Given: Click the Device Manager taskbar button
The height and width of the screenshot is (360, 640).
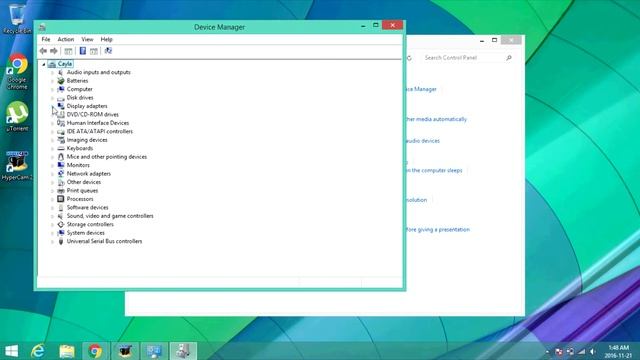Looking at the screenshot, I should coord(183,351).
